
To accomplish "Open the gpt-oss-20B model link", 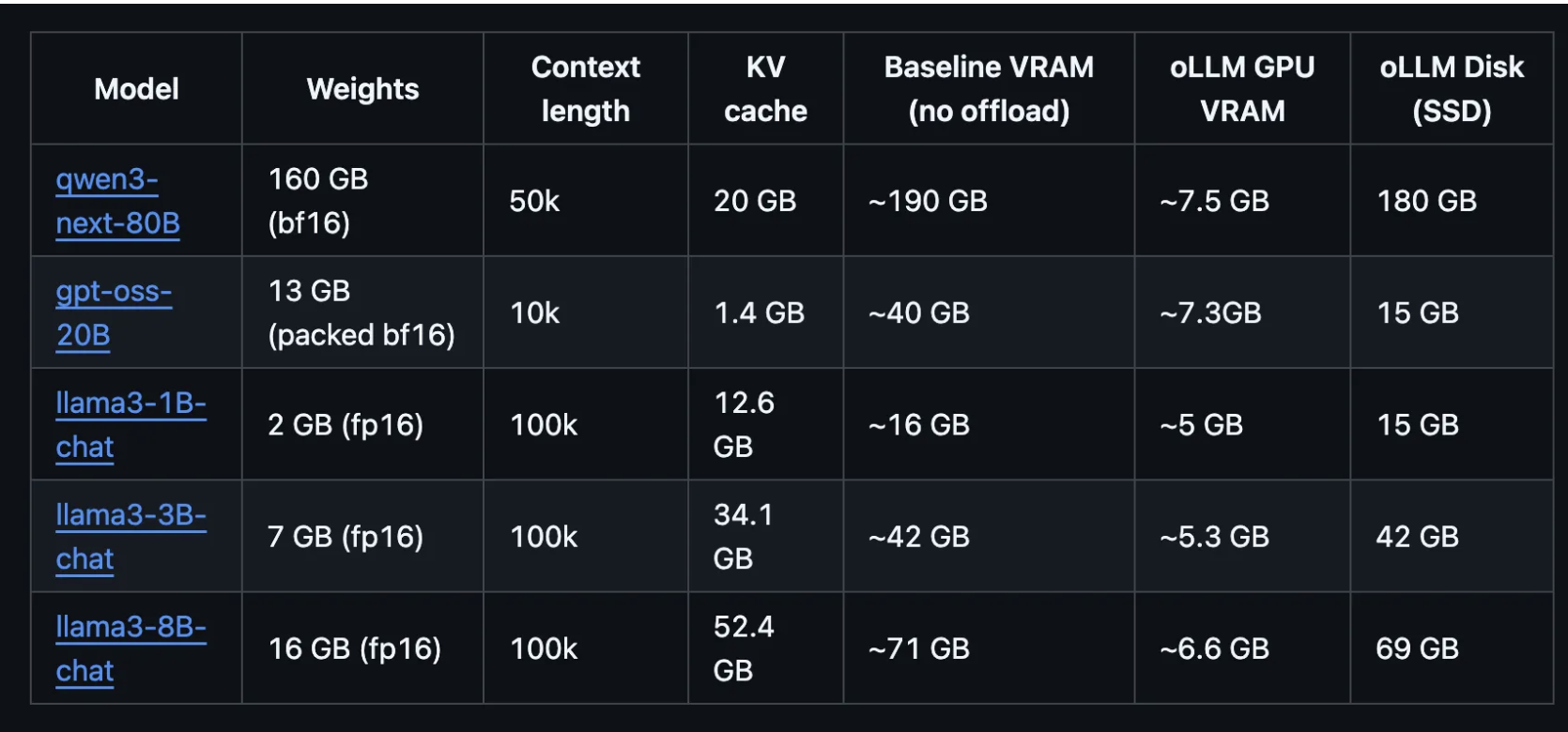I will coord(114,313).
